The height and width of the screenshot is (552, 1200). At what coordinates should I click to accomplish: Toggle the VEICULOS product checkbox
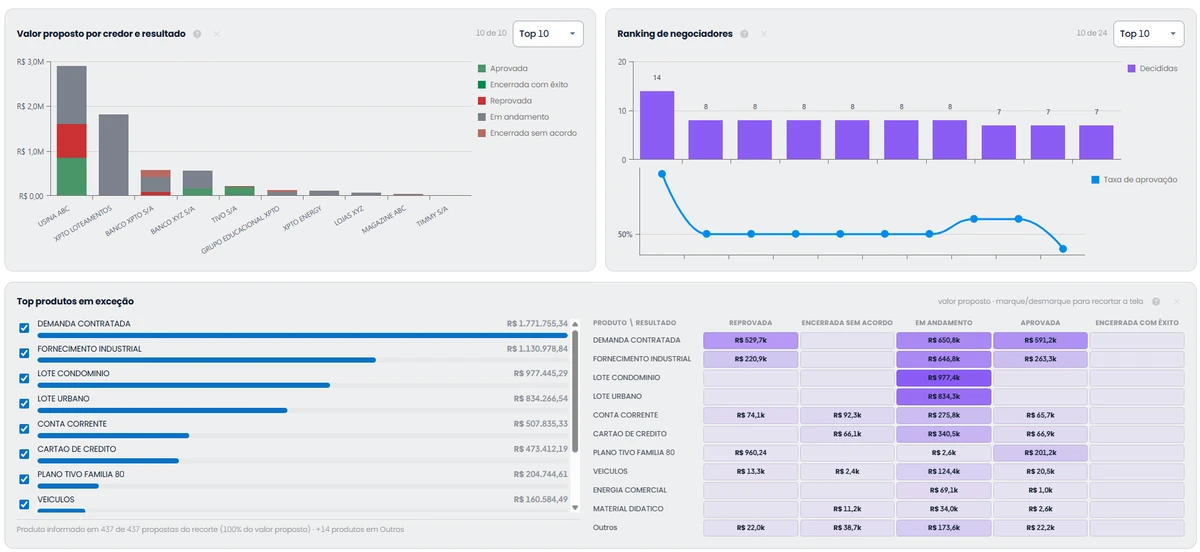pyautogui.click(x=24, y=503)
